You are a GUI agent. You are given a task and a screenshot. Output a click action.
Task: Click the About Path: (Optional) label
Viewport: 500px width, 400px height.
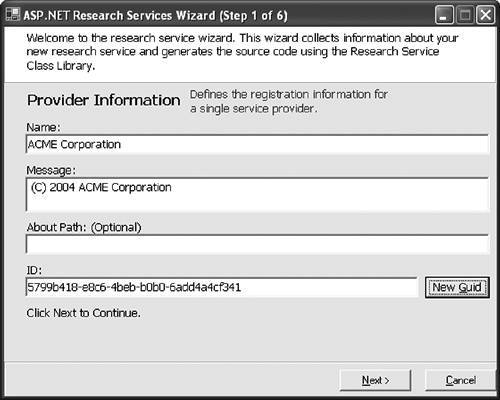coord(84,227)
